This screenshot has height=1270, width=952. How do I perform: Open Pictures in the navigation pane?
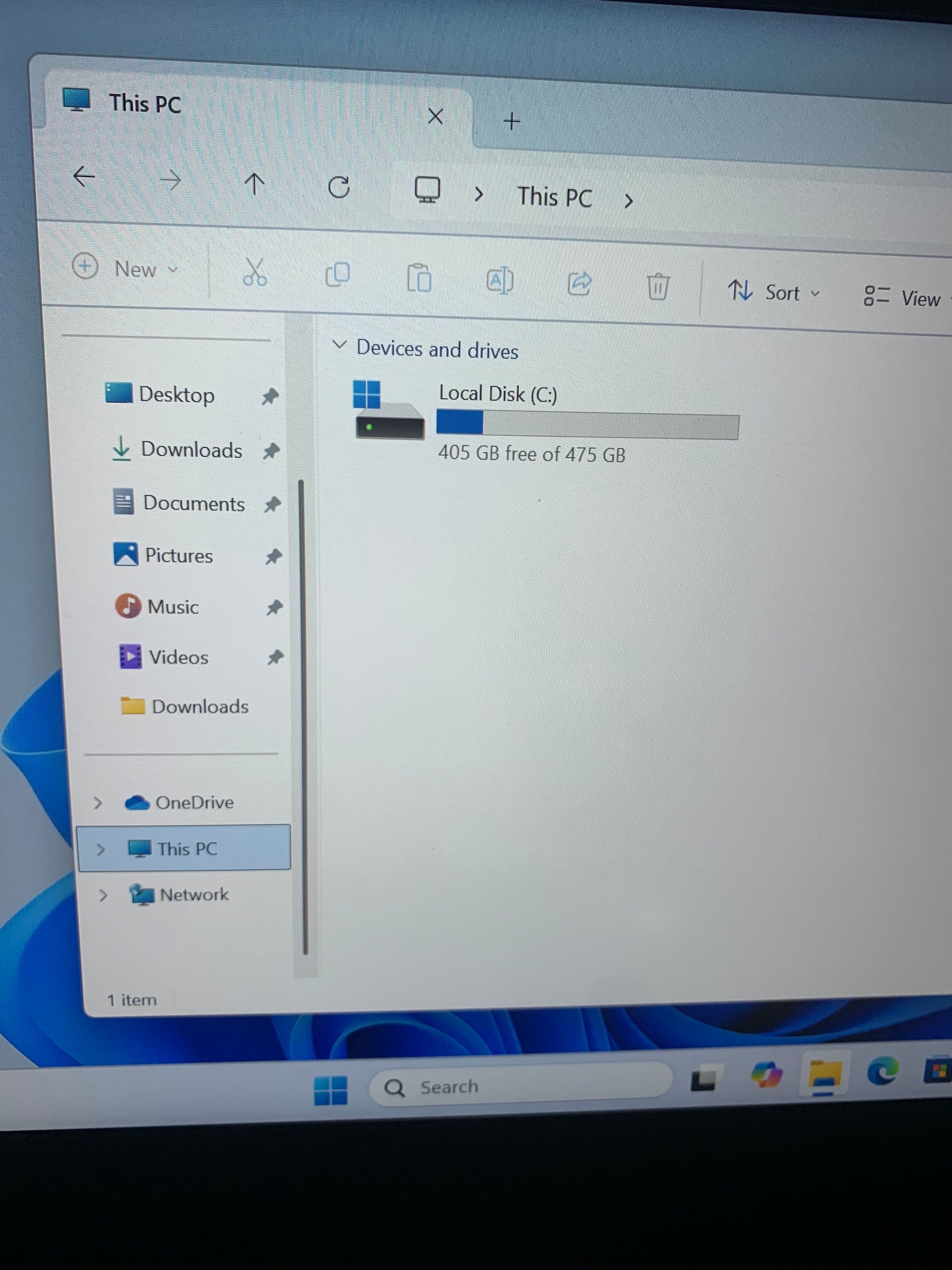pos(163,555)
